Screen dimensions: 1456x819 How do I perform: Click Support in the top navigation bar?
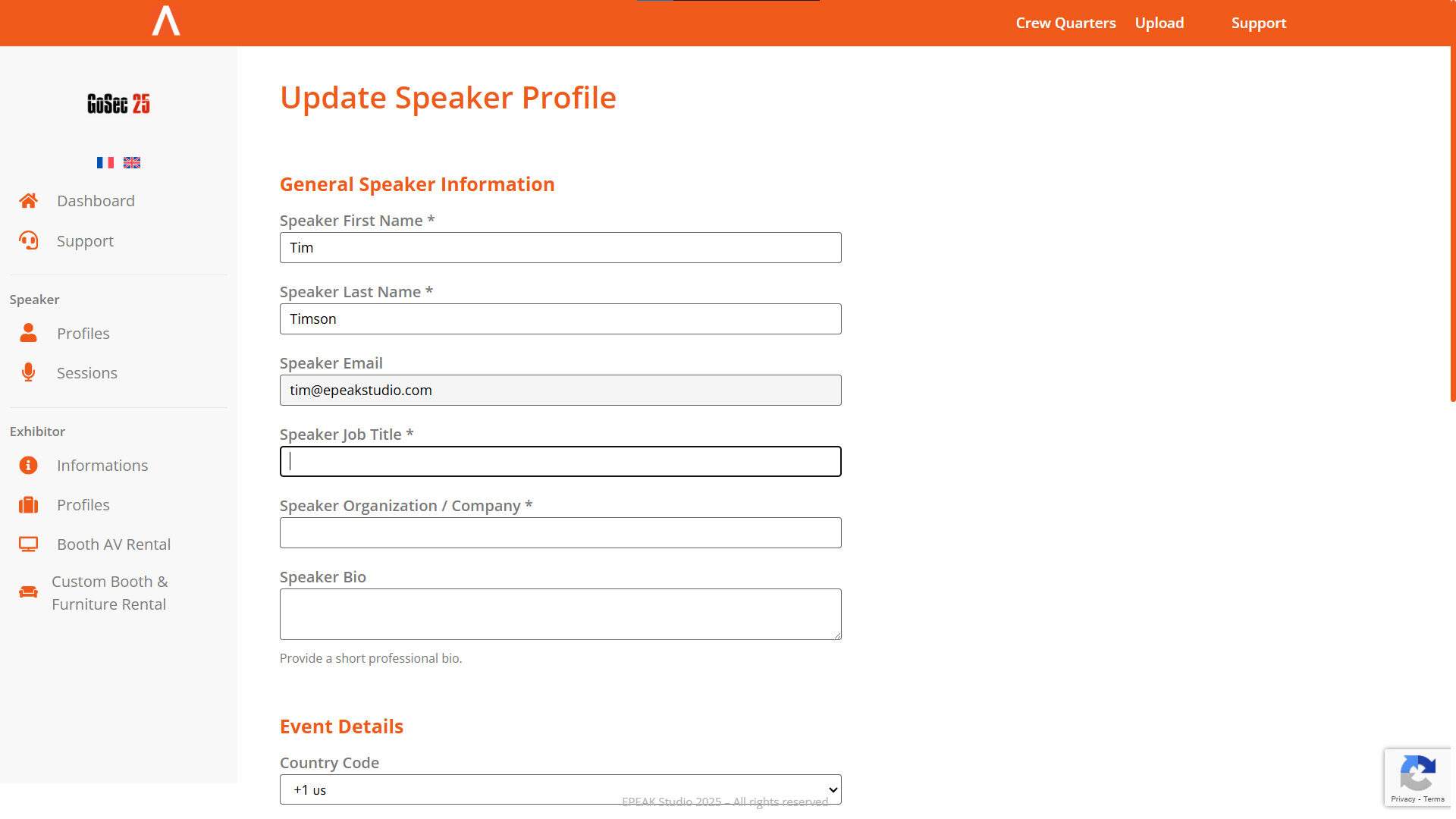(1258, 23)
